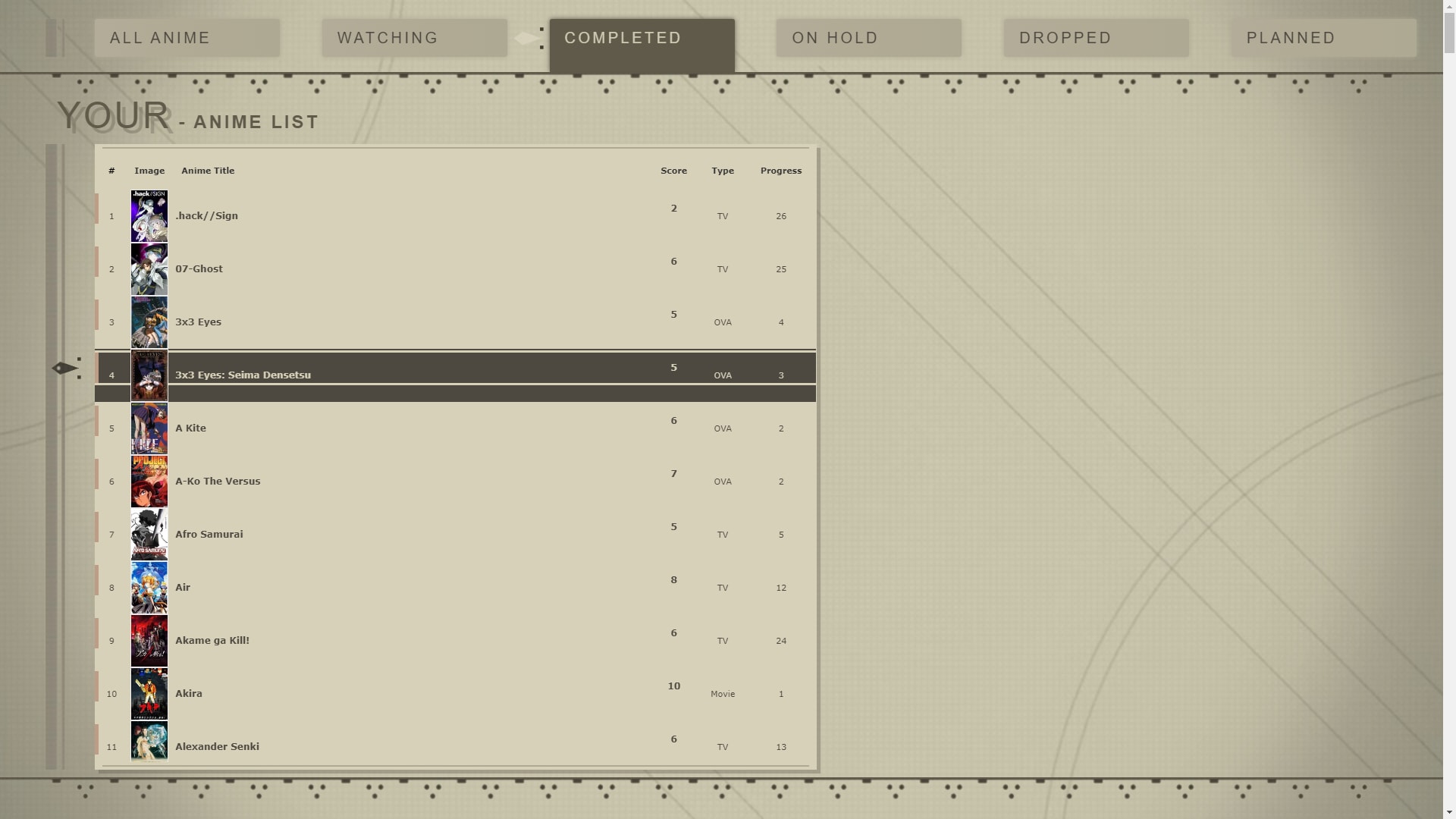
Task: Open the Air title link
Action: [183, 588]
